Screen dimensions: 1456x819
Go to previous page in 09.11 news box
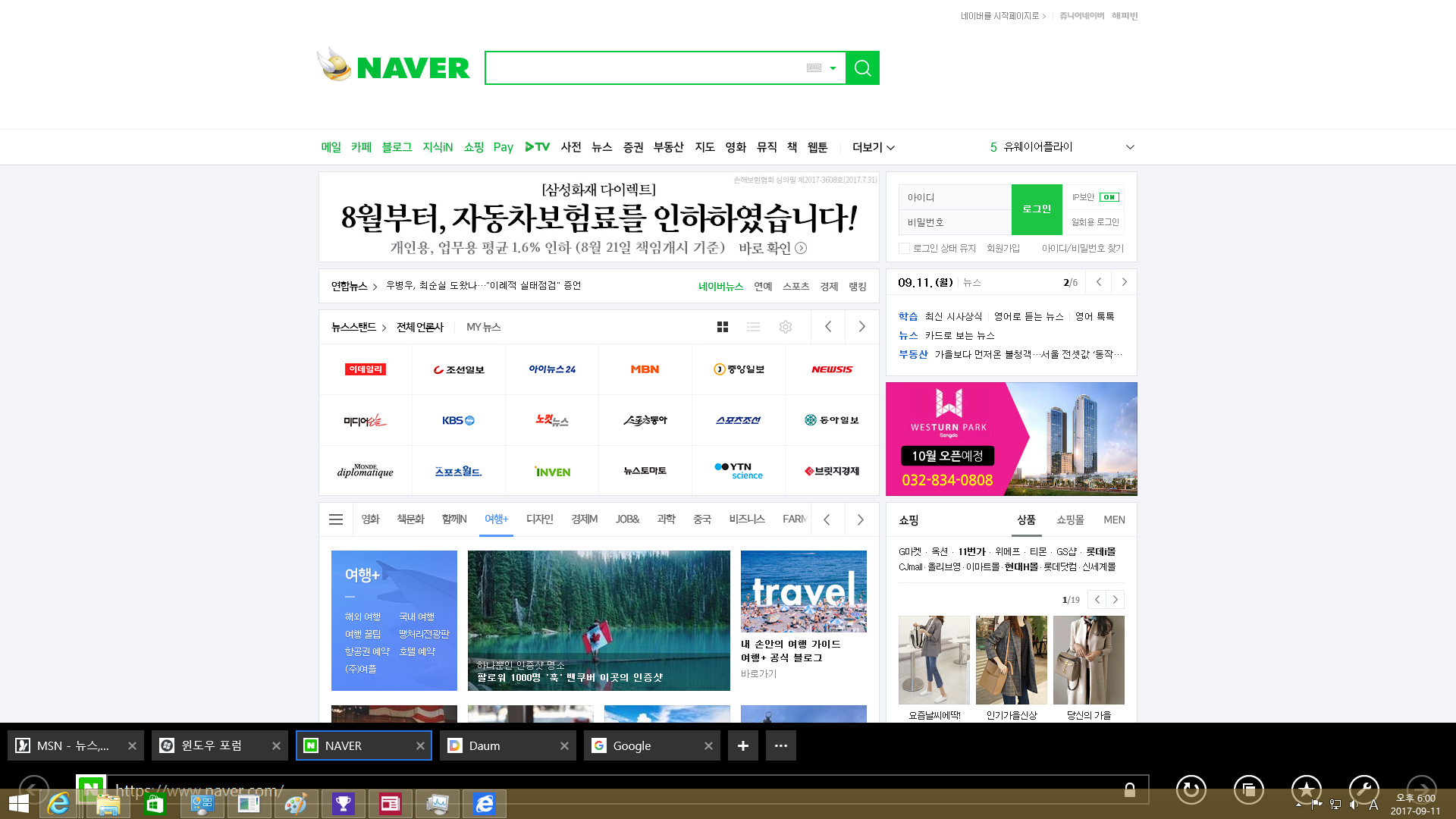[x=1099, y=282]
